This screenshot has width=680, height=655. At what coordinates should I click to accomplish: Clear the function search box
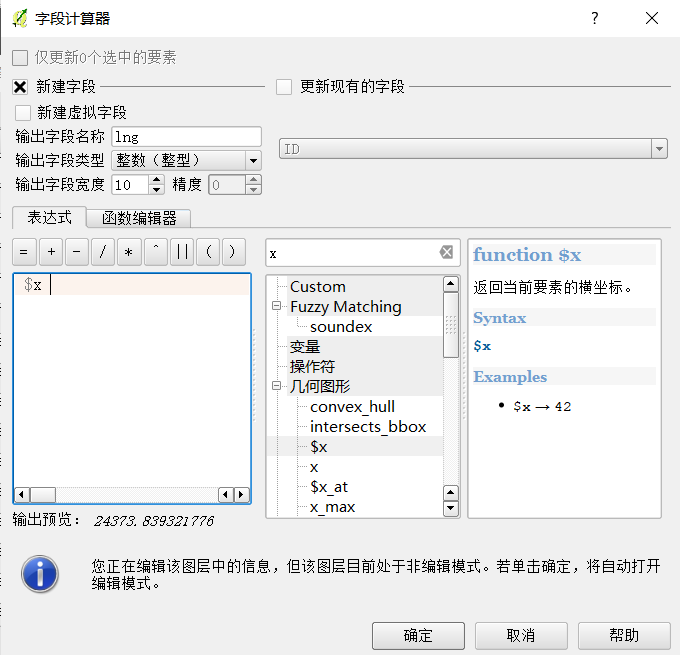[446, 252]
